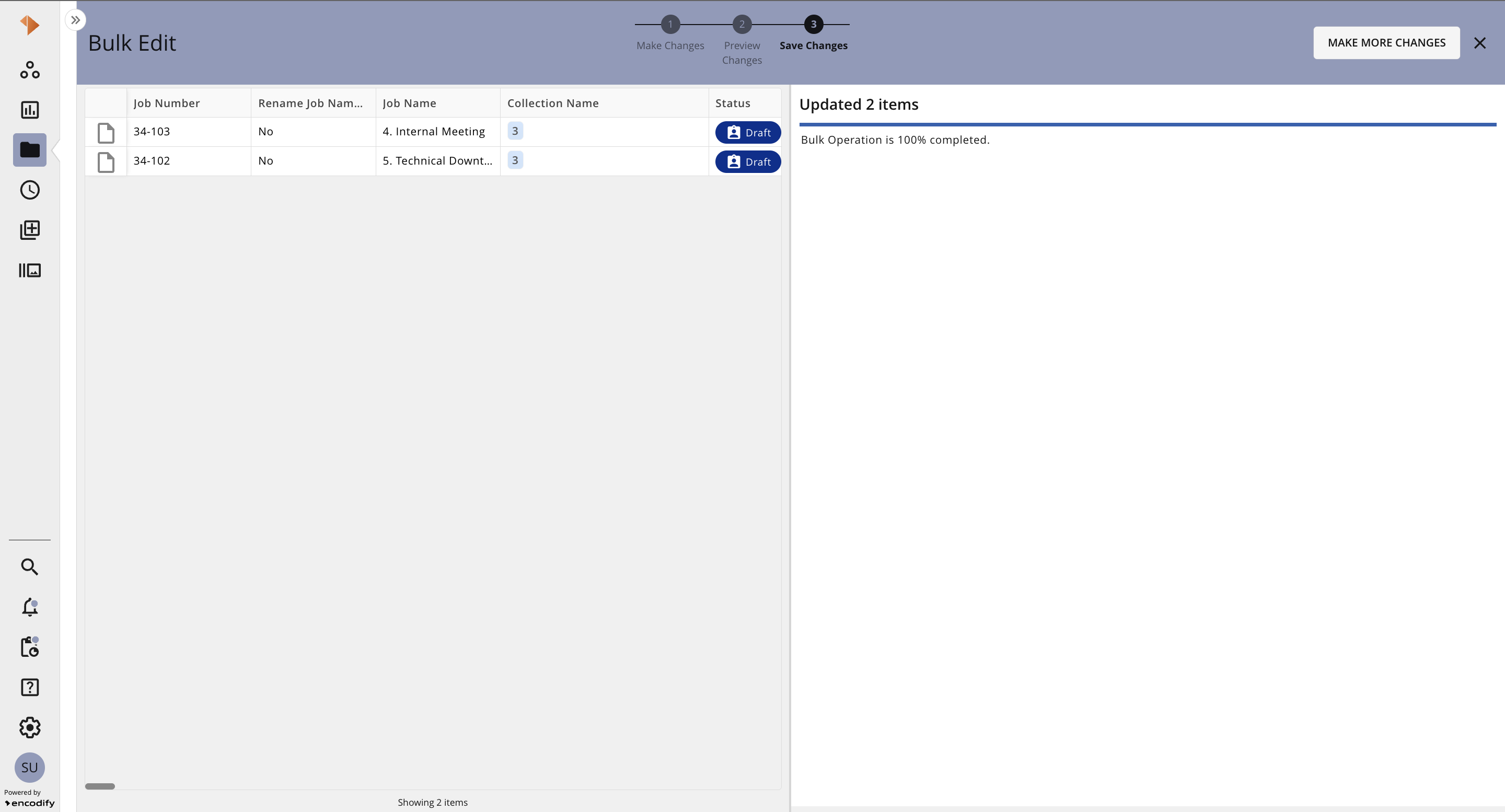Click the bulk operation progress bar
The width and height of the screenshot is (1505, 812).
(1148, 124)
